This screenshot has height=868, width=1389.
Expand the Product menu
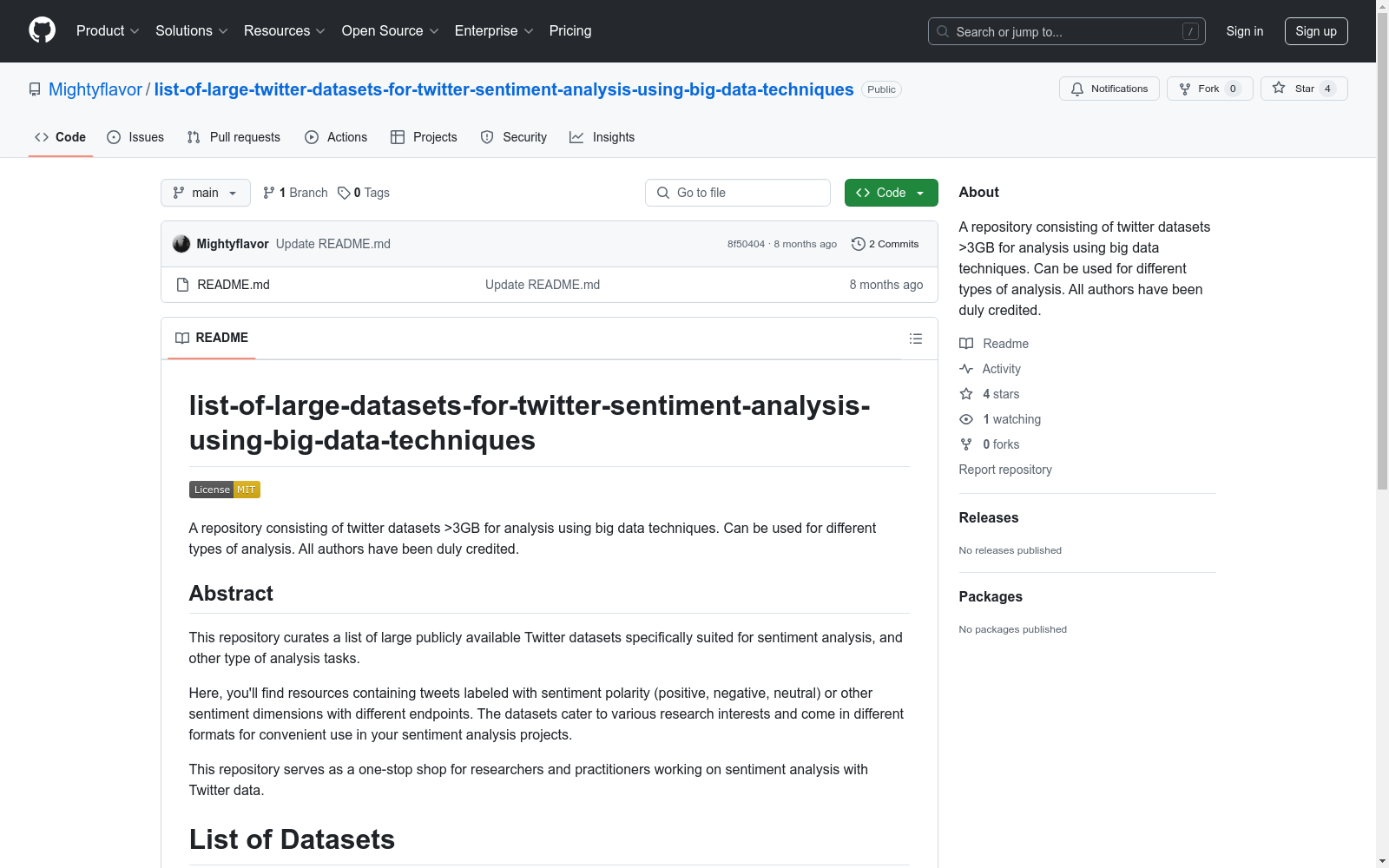(x=108, y=31)
